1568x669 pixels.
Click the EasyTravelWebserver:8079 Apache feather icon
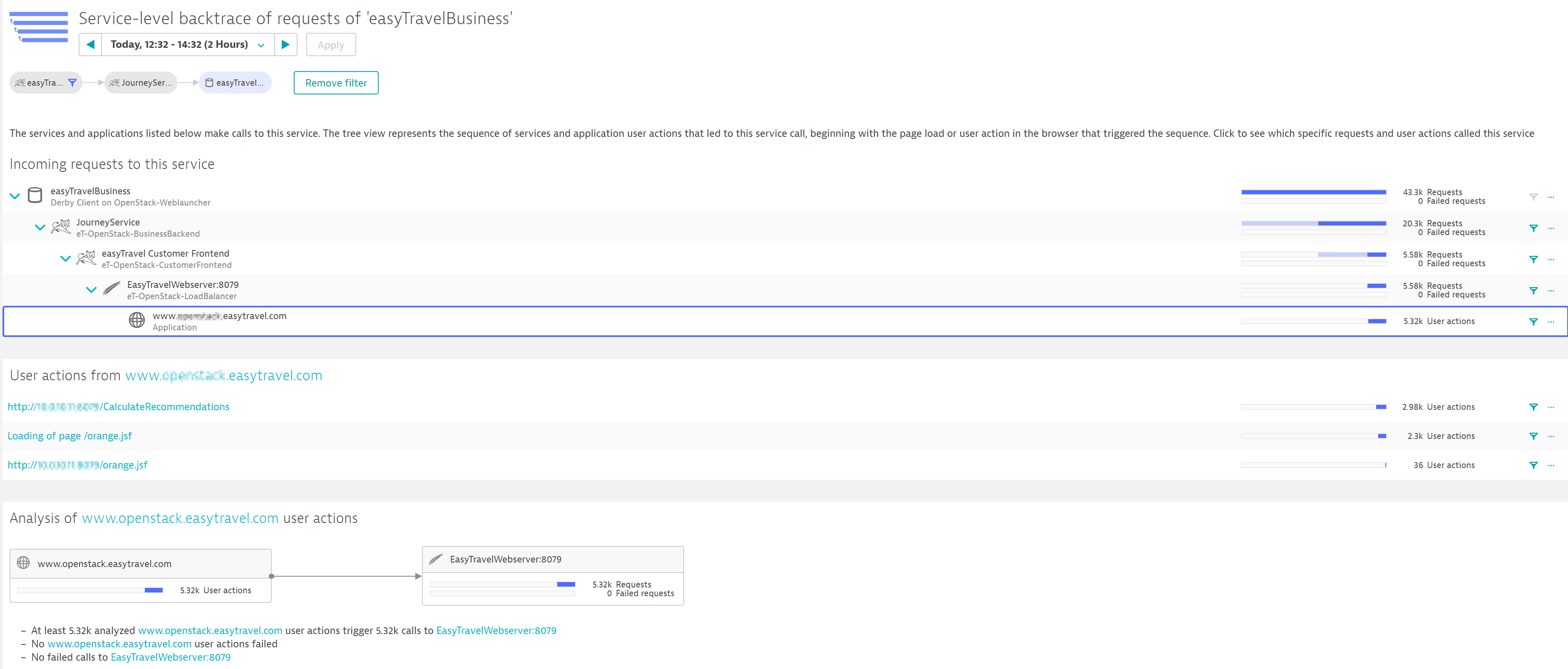pos(112,289)
